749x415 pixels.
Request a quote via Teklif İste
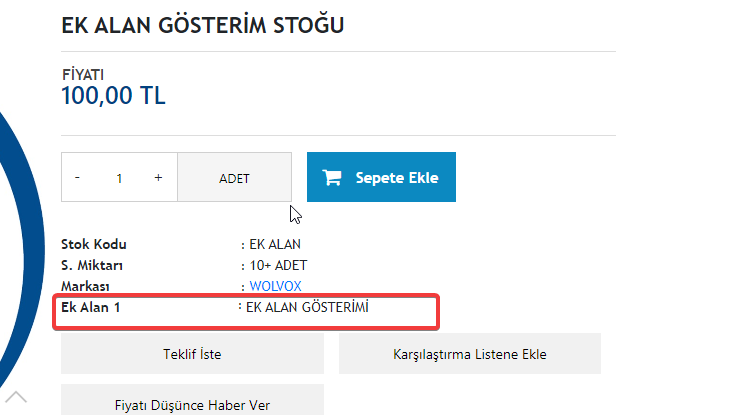coord(192,354)
